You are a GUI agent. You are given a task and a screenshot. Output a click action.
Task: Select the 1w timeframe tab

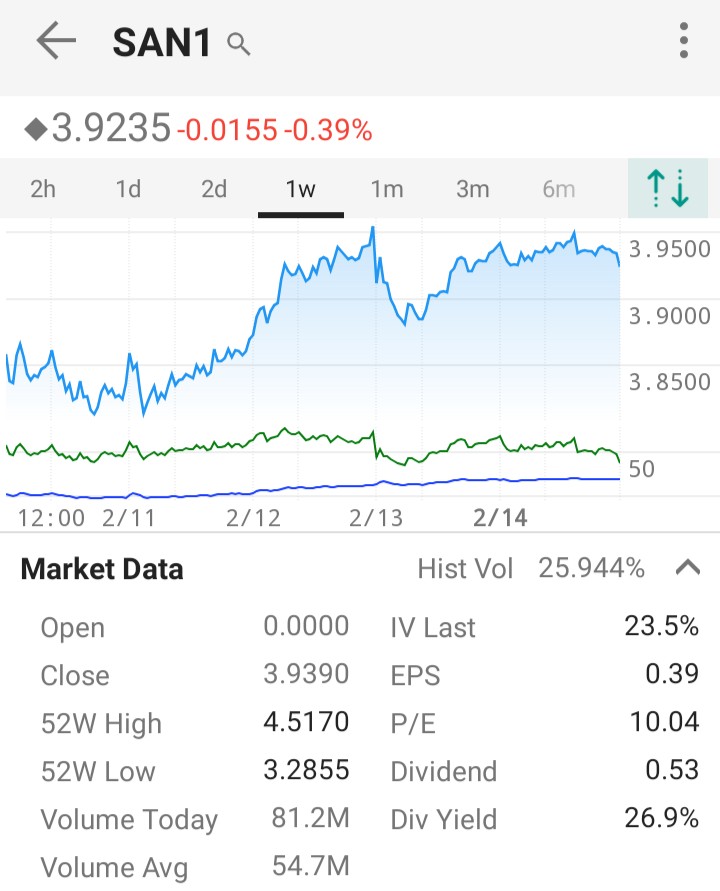pyautogui.click(x=300, y=189)
